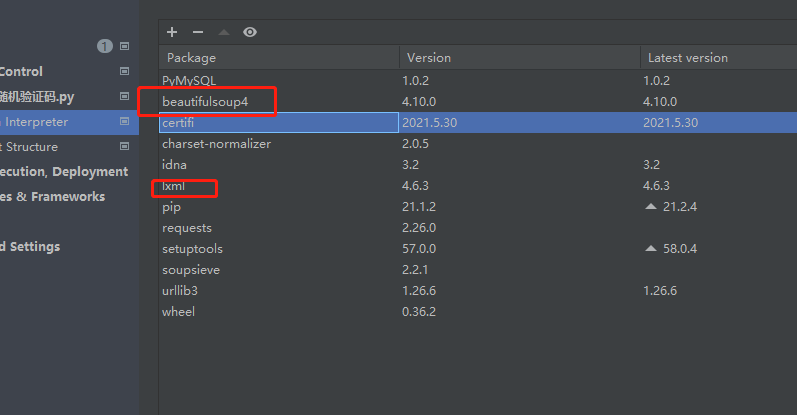Click the minus icon to uninstall package

pos(198,32)
